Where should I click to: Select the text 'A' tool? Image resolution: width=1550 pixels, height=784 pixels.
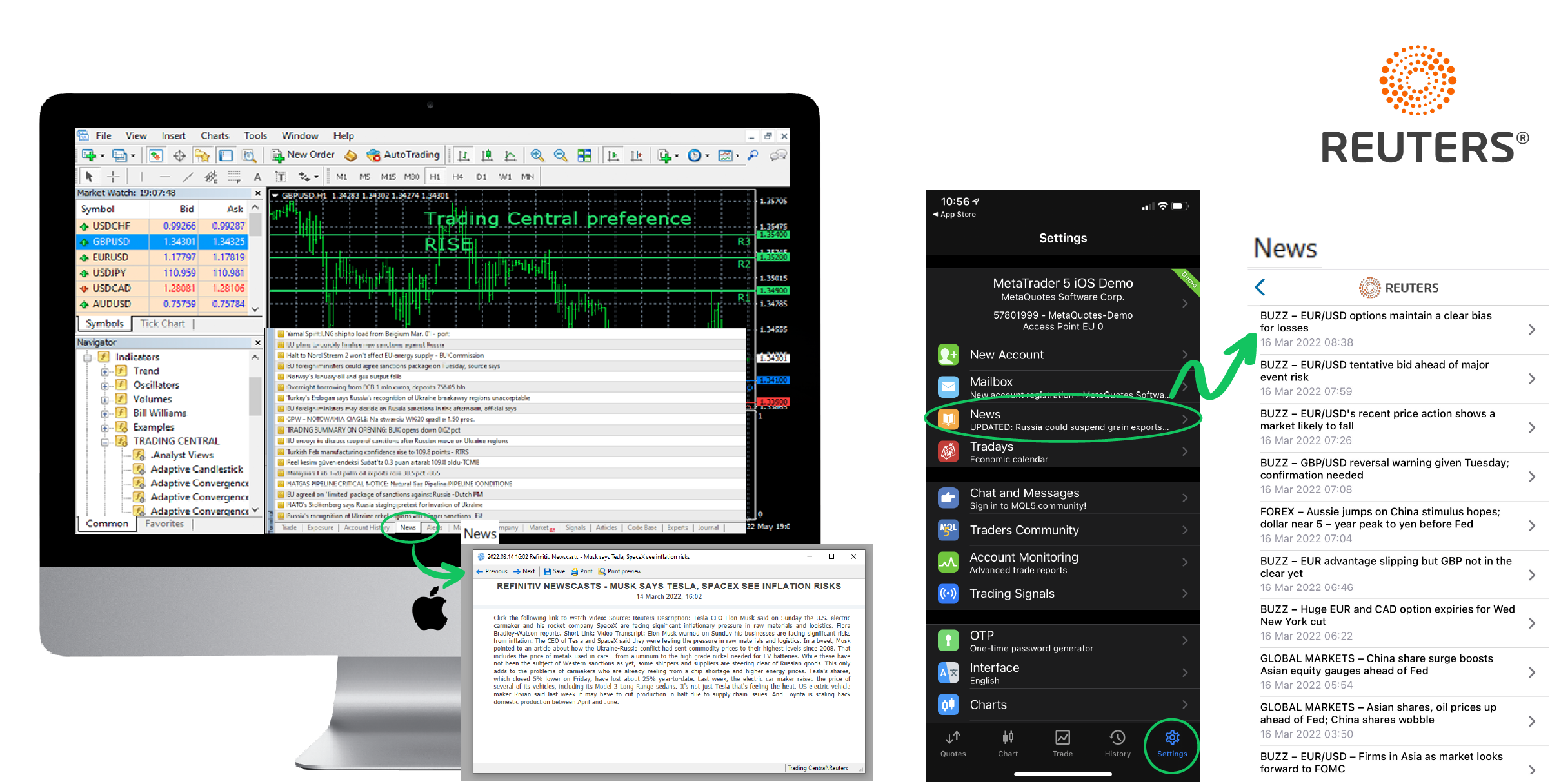pyautogui.click(x=257, y=177)
